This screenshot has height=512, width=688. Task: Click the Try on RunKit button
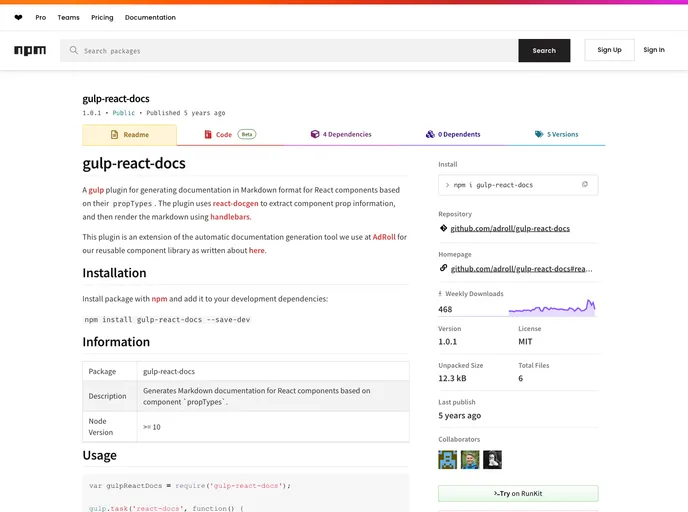click(x=518, y=494)
